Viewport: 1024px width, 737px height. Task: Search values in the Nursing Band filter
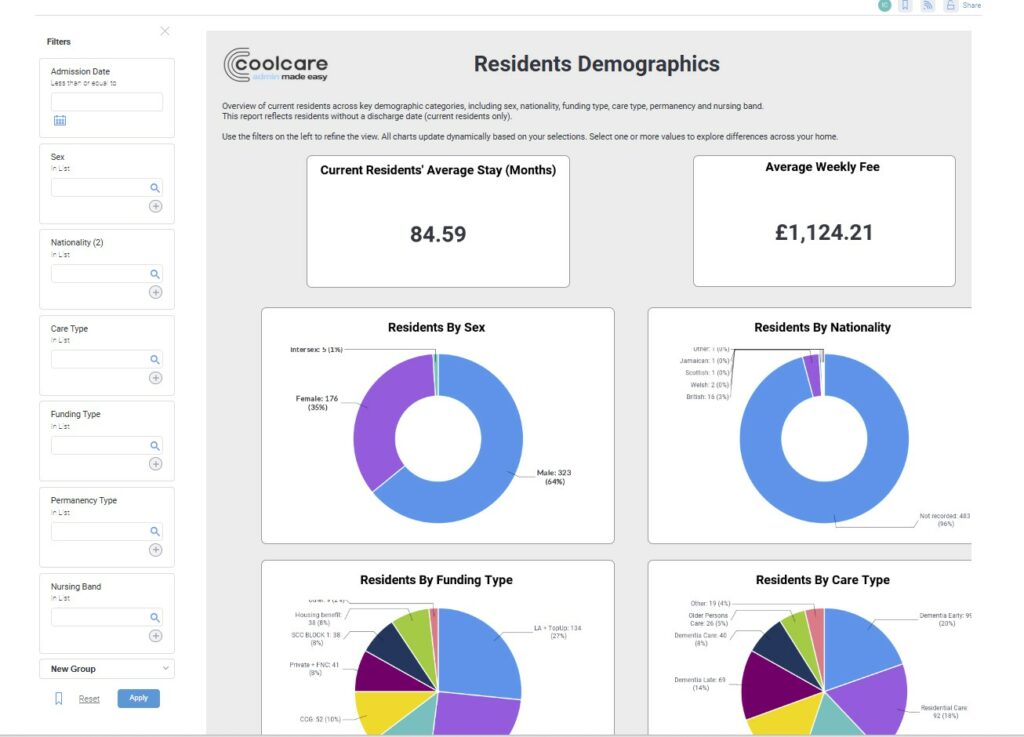click(x=155, y=618)
